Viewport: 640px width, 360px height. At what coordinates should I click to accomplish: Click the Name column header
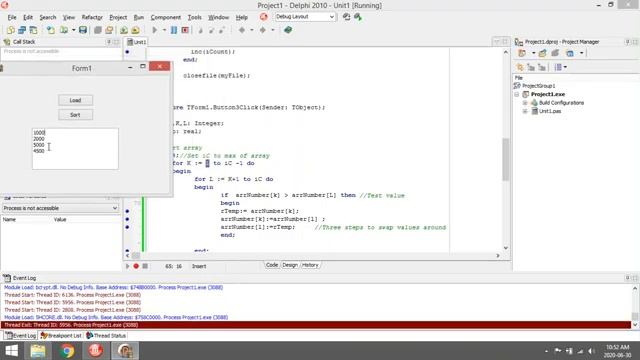(x=9, y=220)
